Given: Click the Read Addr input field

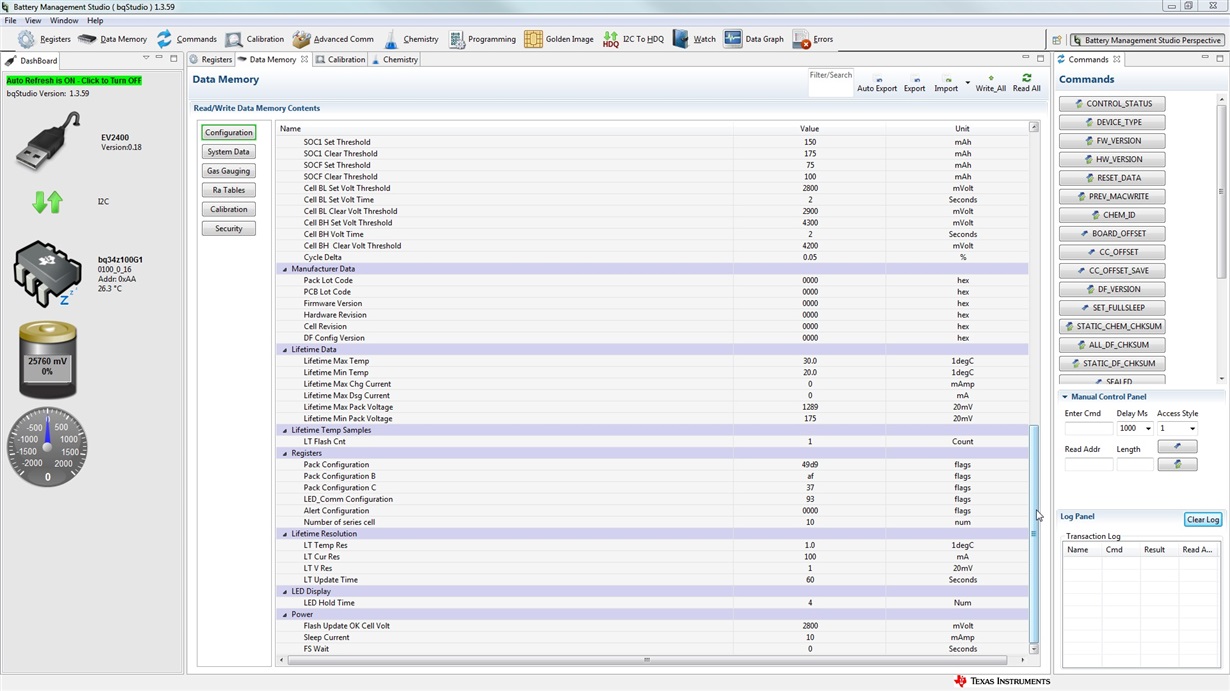Looking at the screenshot, I should click(1088, 464).
